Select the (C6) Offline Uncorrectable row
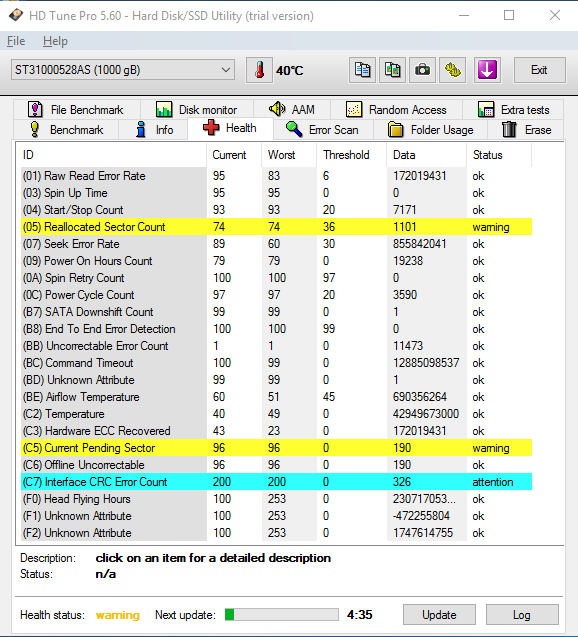 276,465
